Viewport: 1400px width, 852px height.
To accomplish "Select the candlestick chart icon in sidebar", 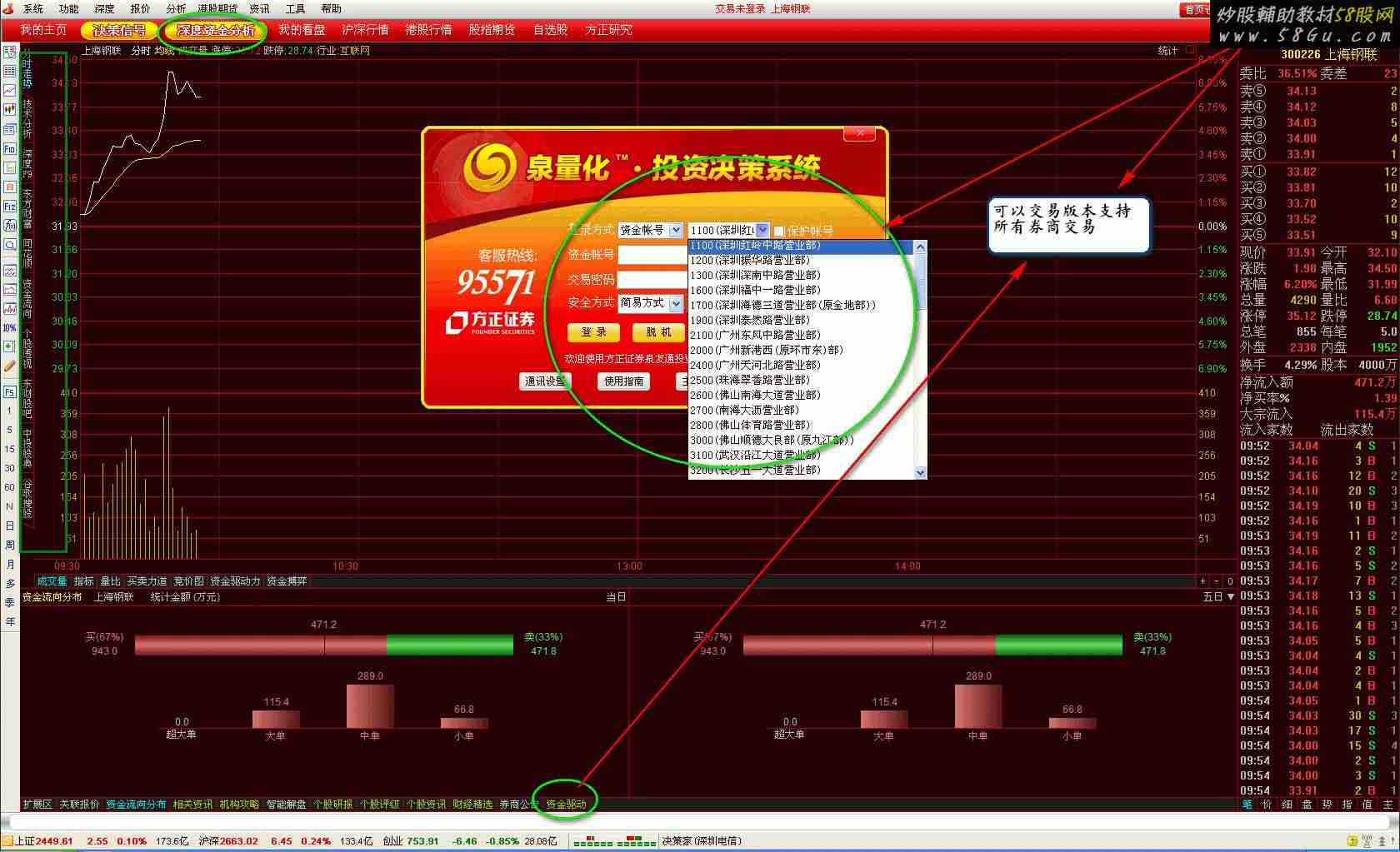I will 9,109.
